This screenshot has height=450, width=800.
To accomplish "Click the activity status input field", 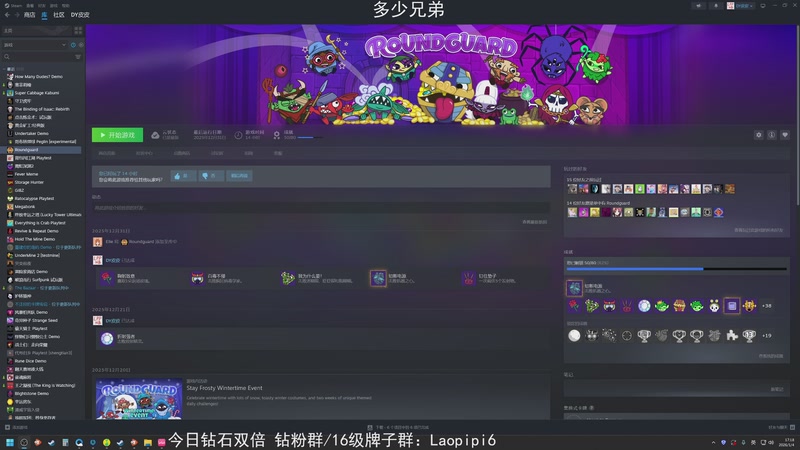I will pos(320,208).
